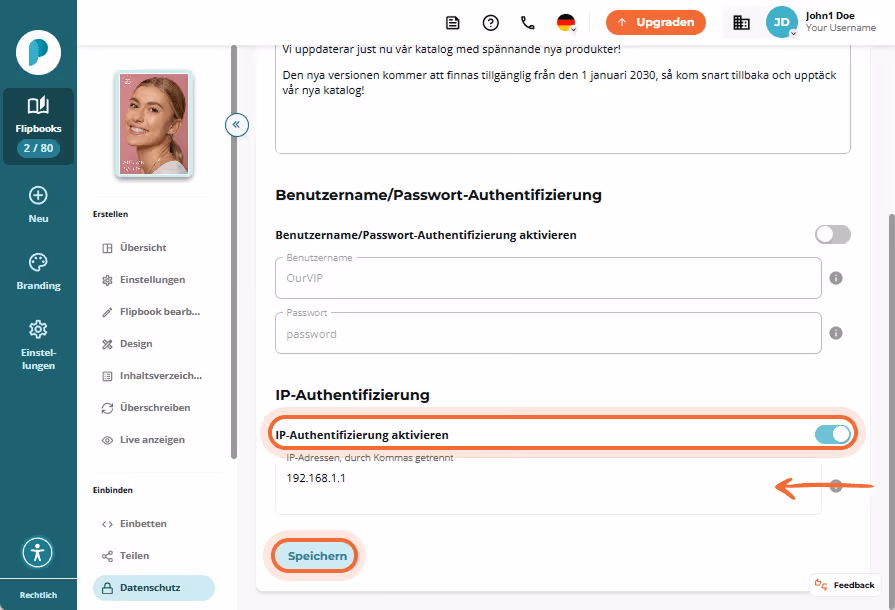Image resolution: width=895 pixels, height=610 pixels.
Task: Enable Benutzername/Passwort-Authentifizierung toggle
Action: tap(833, 235)
